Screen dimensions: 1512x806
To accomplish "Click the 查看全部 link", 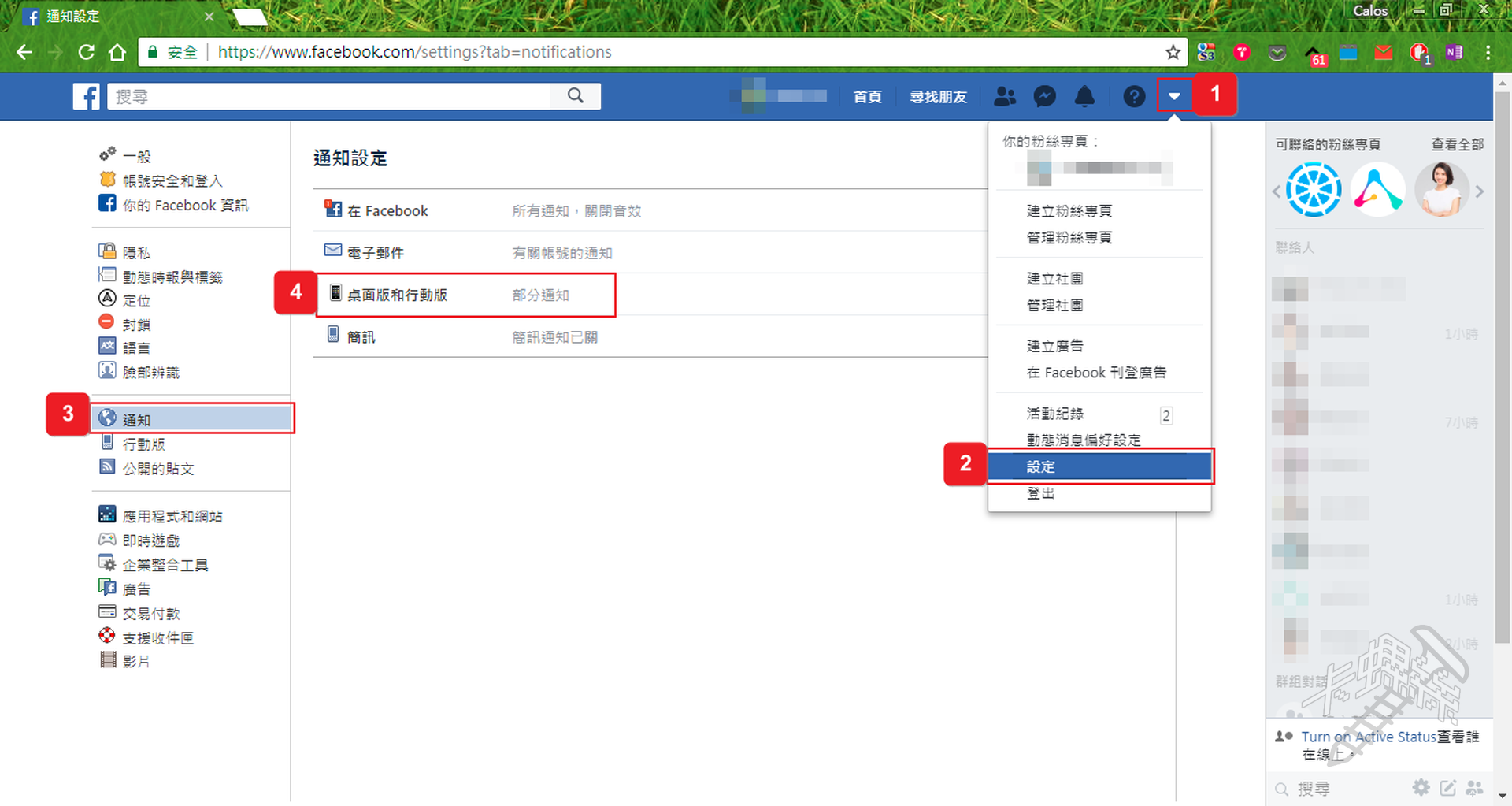I will coord(1457,145).
